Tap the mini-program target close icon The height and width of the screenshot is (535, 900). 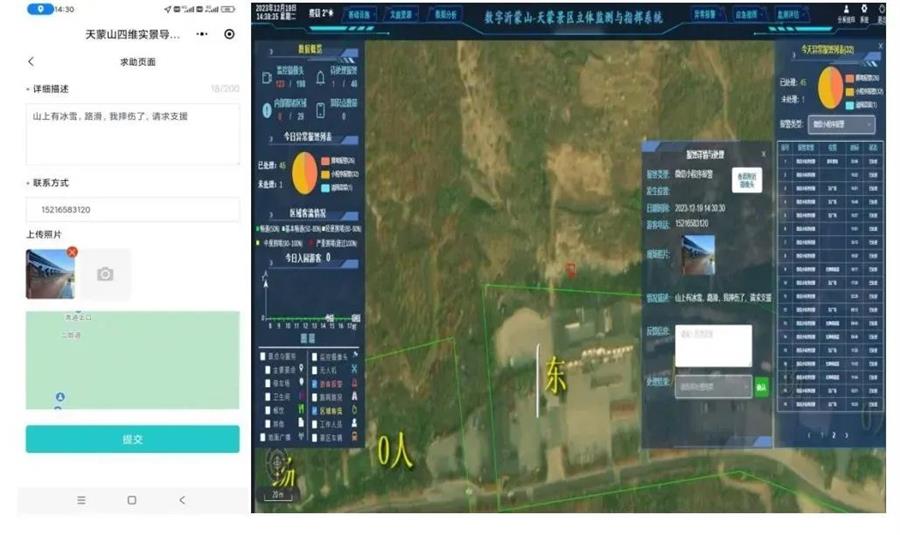(229, 34)
